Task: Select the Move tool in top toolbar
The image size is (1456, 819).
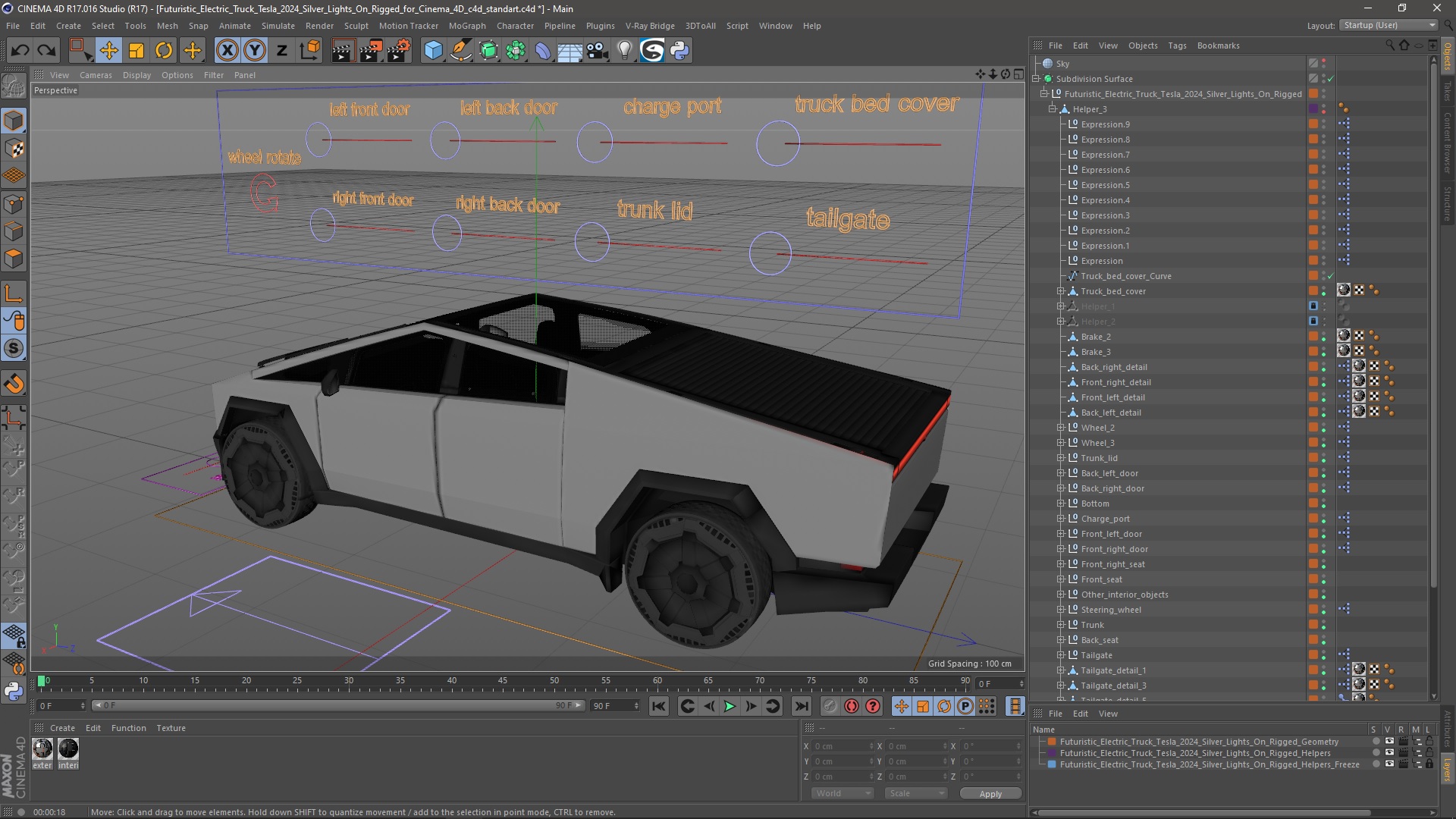Action: pos(109,51)
